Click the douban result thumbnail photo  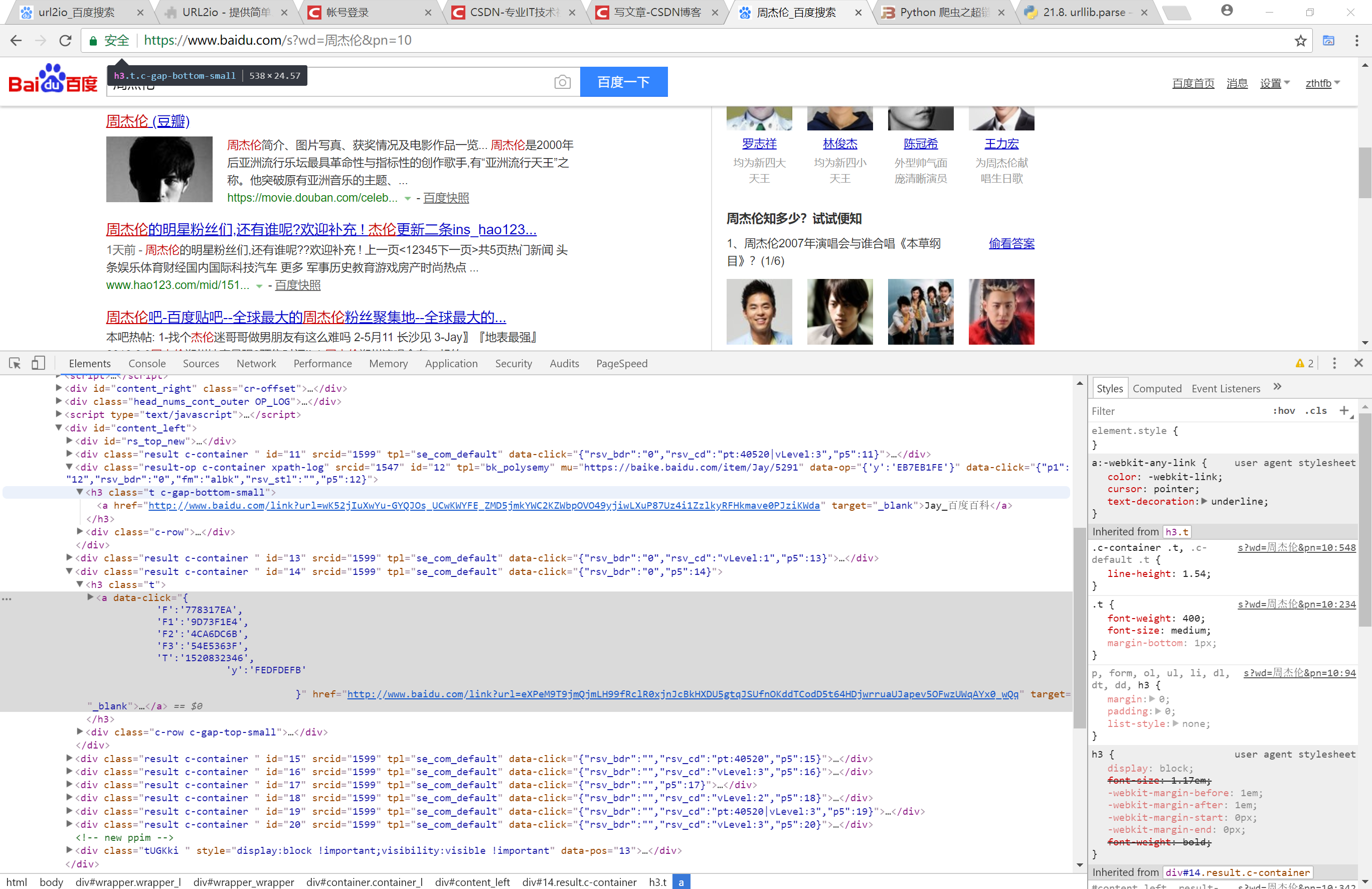click(x=159, y=169)
